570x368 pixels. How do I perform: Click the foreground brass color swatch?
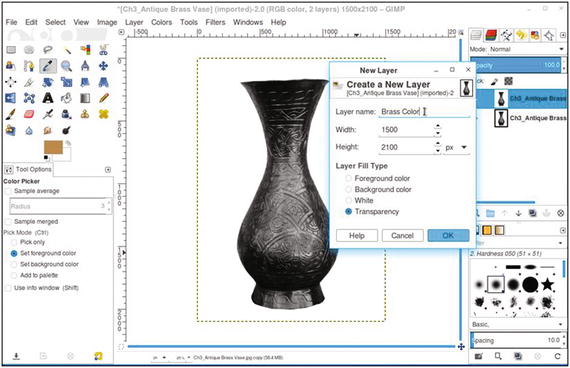[53, 148]
